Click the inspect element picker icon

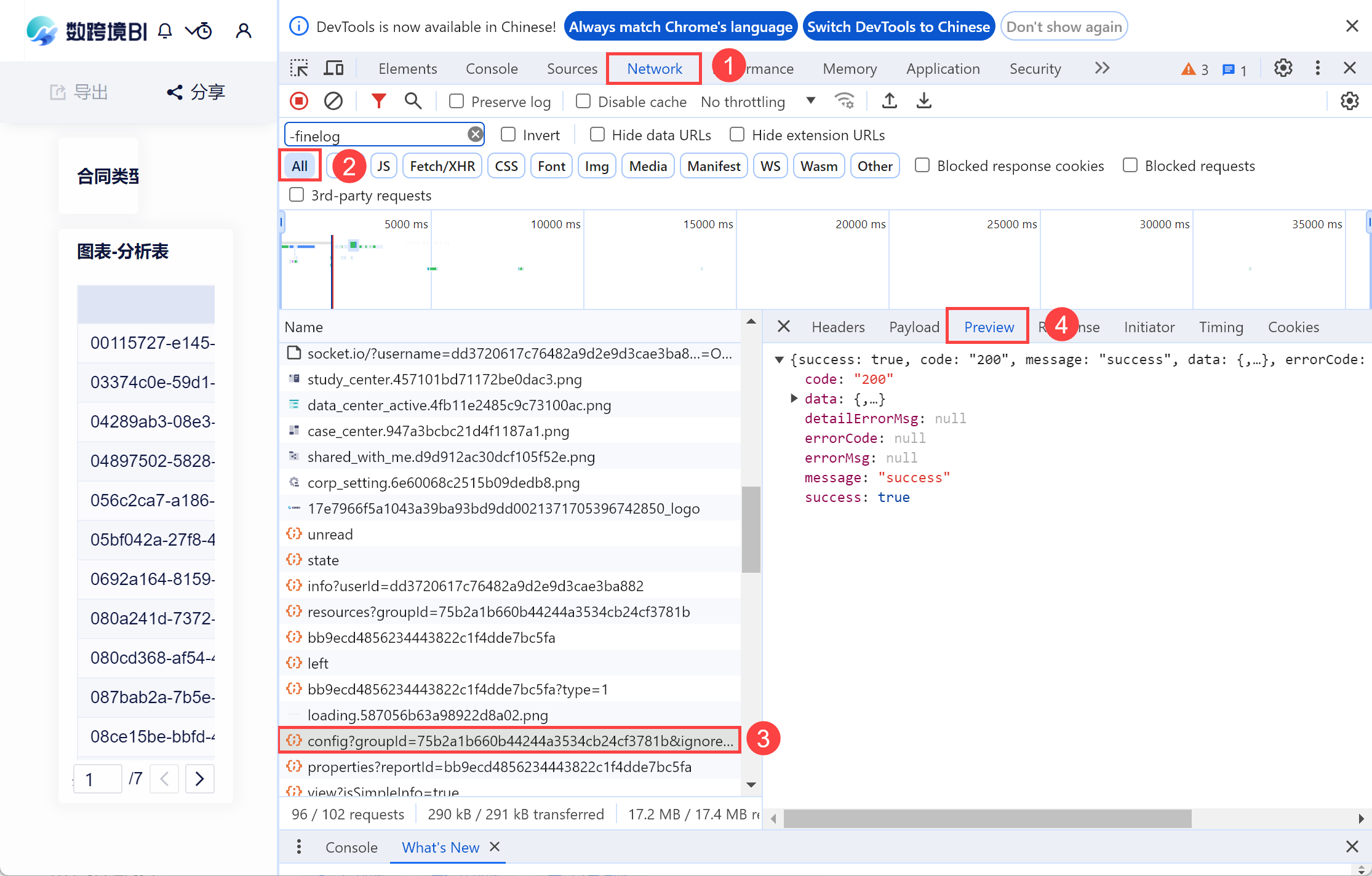coord(299,68)
